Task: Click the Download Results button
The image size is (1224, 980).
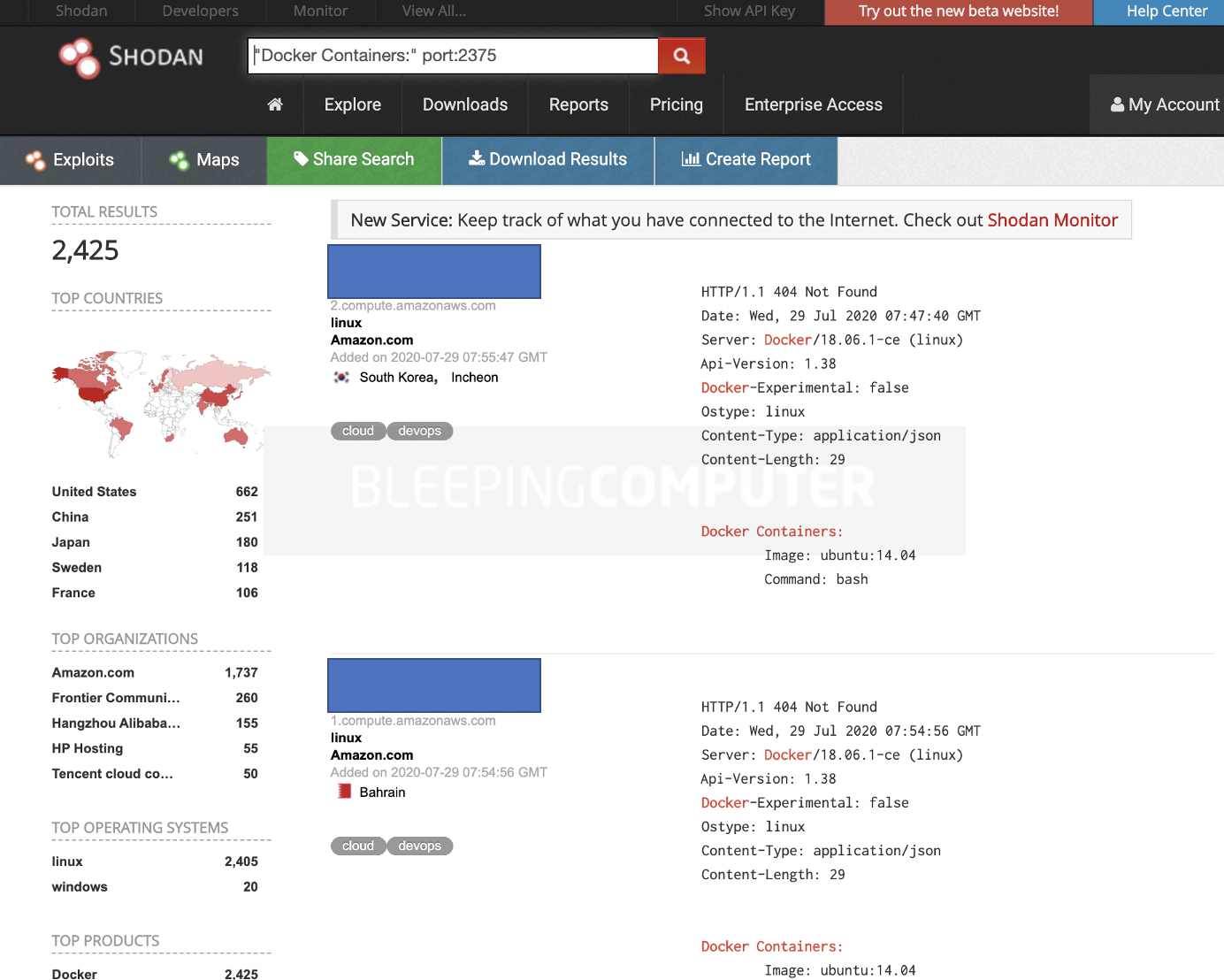Action: (548, 160)
